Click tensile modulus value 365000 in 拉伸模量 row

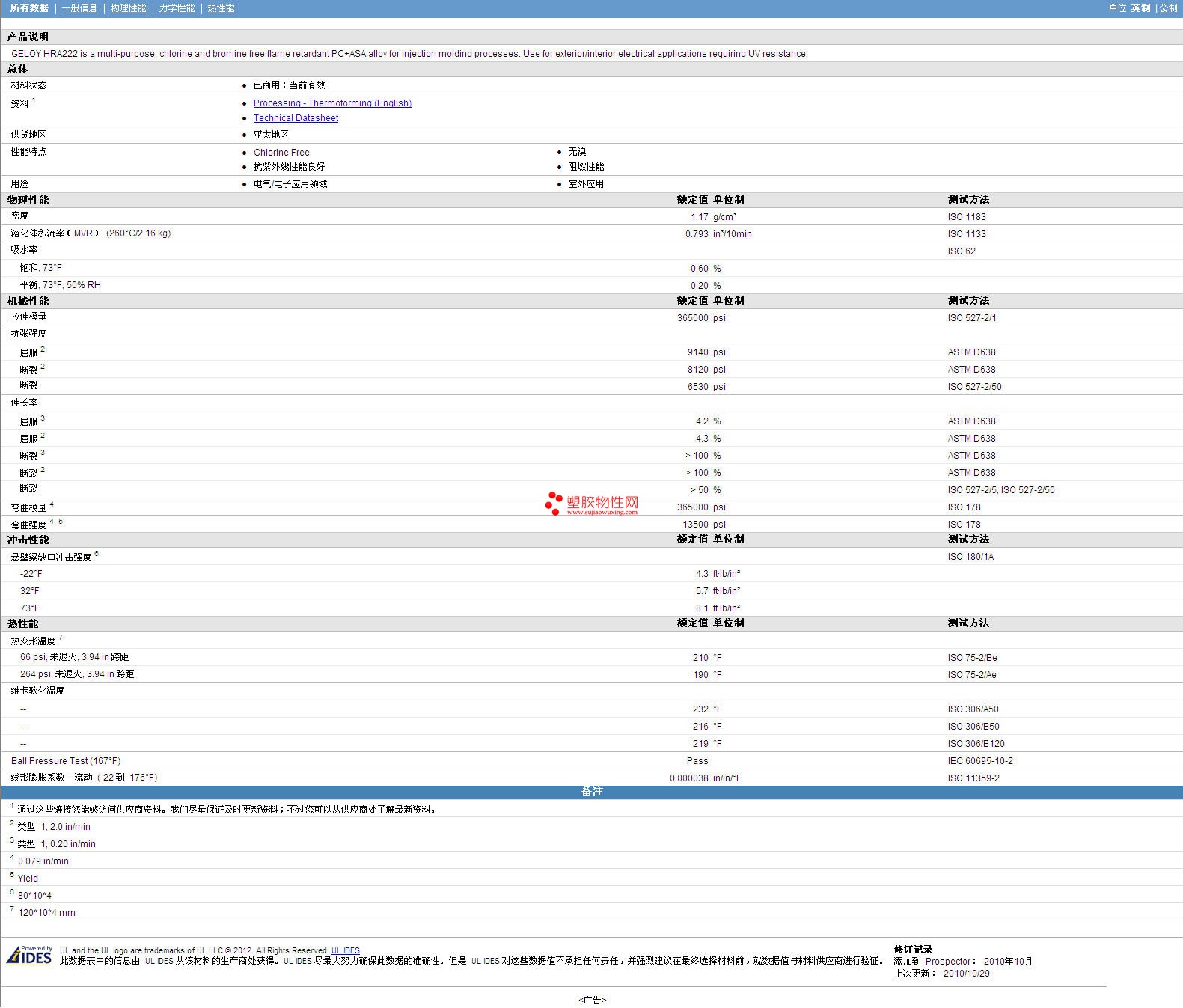pos(693,318)
